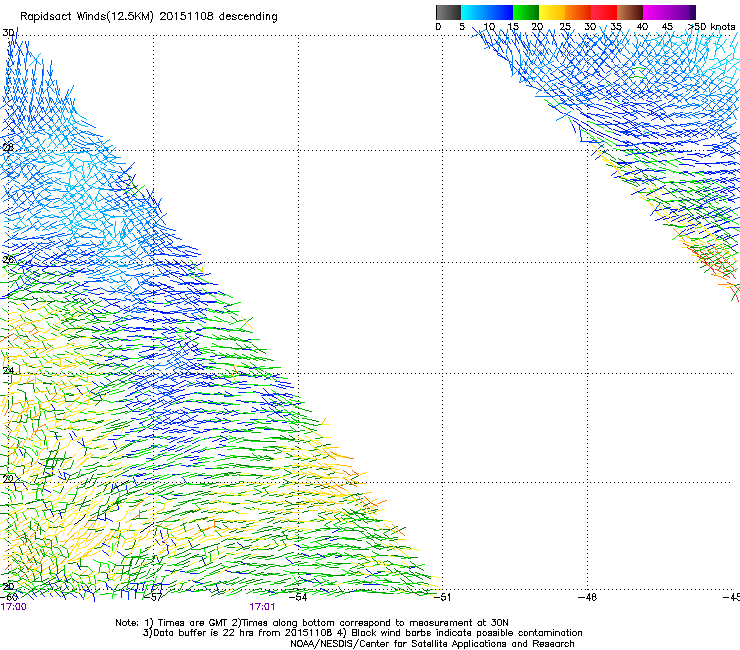Image resolution: width=740 pixels, height=650 pixels.
Task: Click the purple '17:00' time stamp
Action: [x=13, y=607]
